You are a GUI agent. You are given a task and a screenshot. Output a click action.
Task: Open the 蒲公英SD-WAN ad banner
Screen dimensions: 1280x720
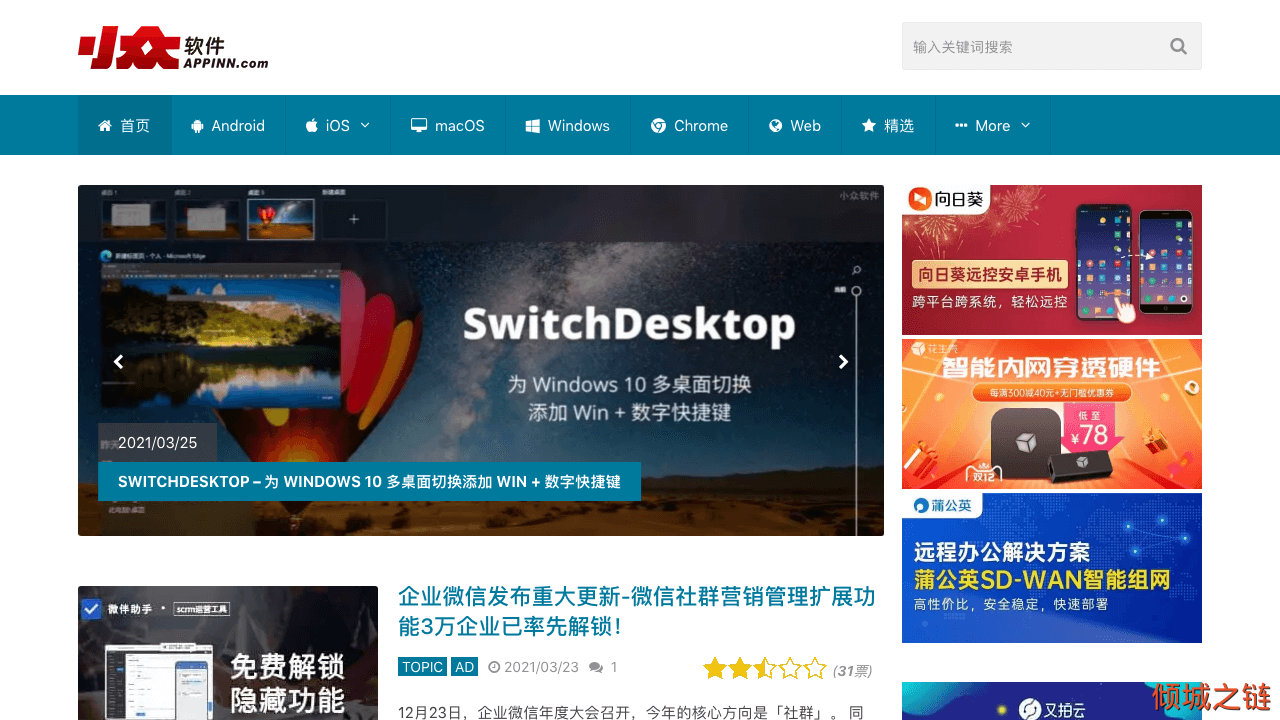coord(1052,568)
